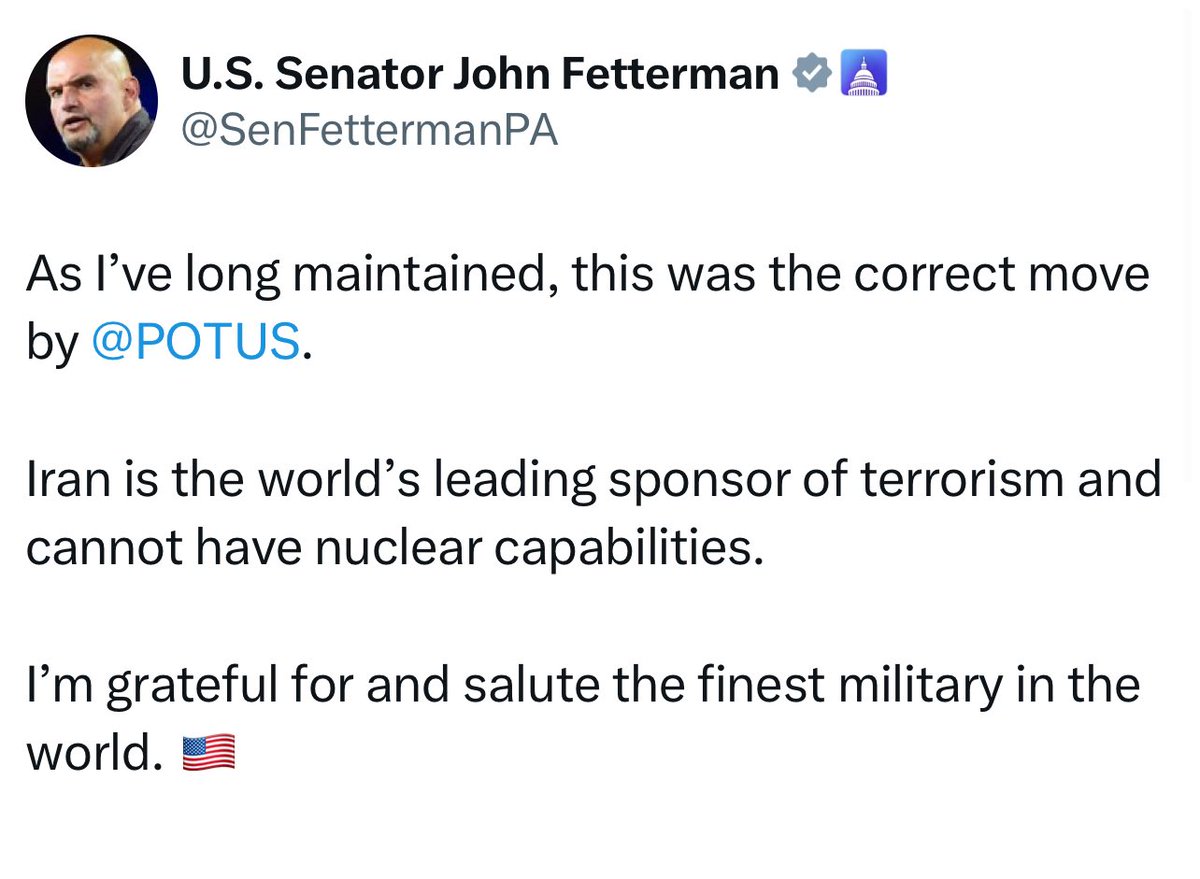Click the Capitol building government affiliation badge
Image resolution: width=1200 pixels, height=879 pixels.
(861, 74)
